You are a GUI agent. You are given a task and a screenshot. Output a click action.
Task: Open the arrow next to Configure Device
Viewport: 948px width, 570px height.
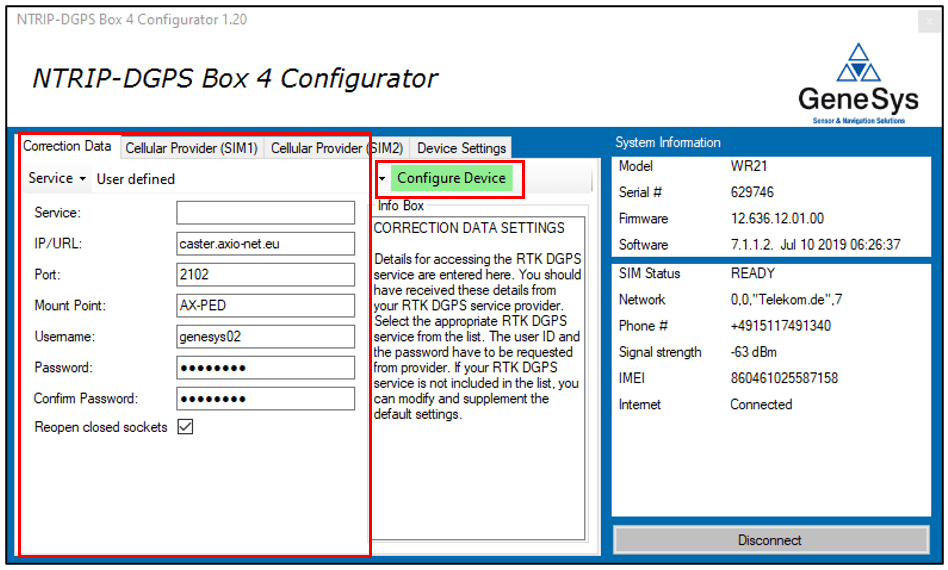[x=382, y=178]
